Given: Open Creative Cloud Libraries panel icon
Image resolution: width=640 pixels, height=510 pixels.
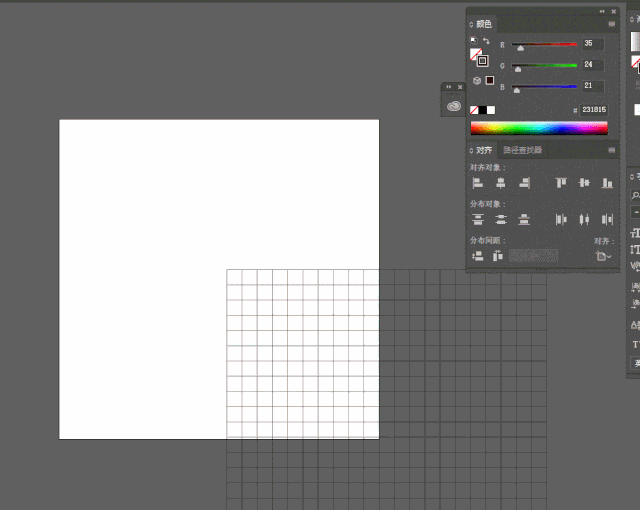Looking at the screenshot, I should (x=454, y=105).
